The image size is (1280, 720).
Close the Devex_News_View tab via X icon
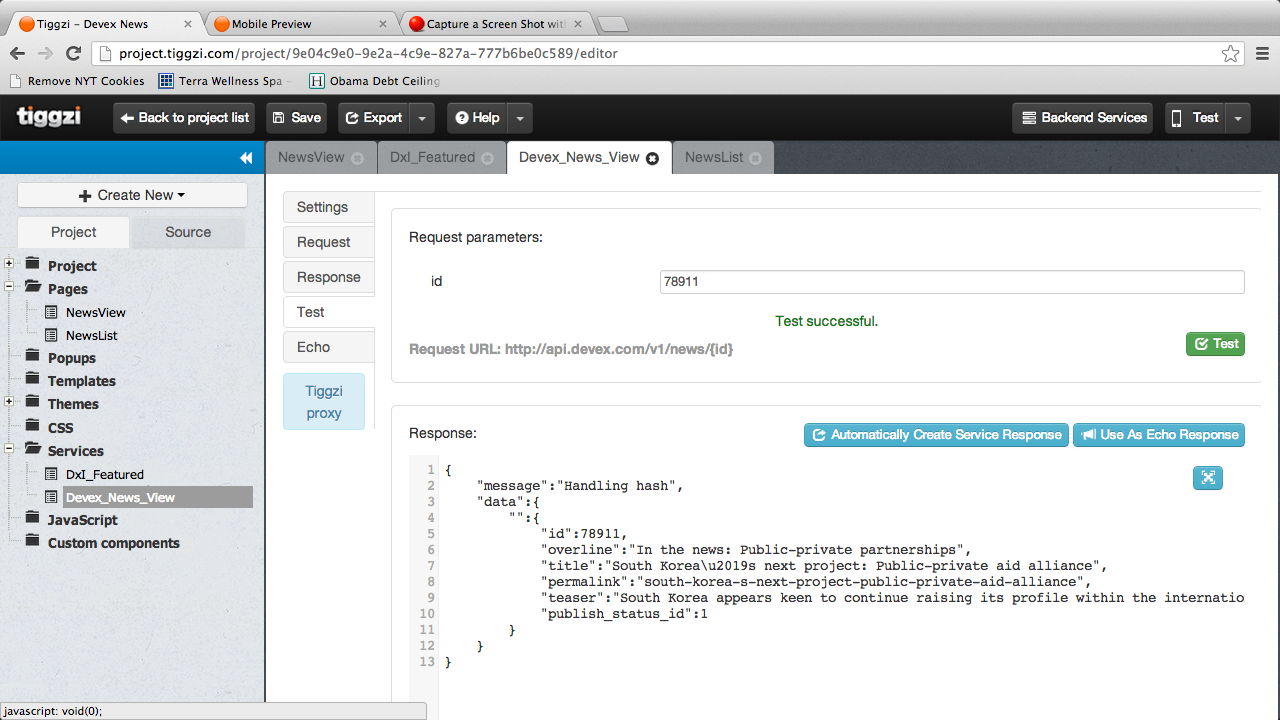click(x=653, y=158)
